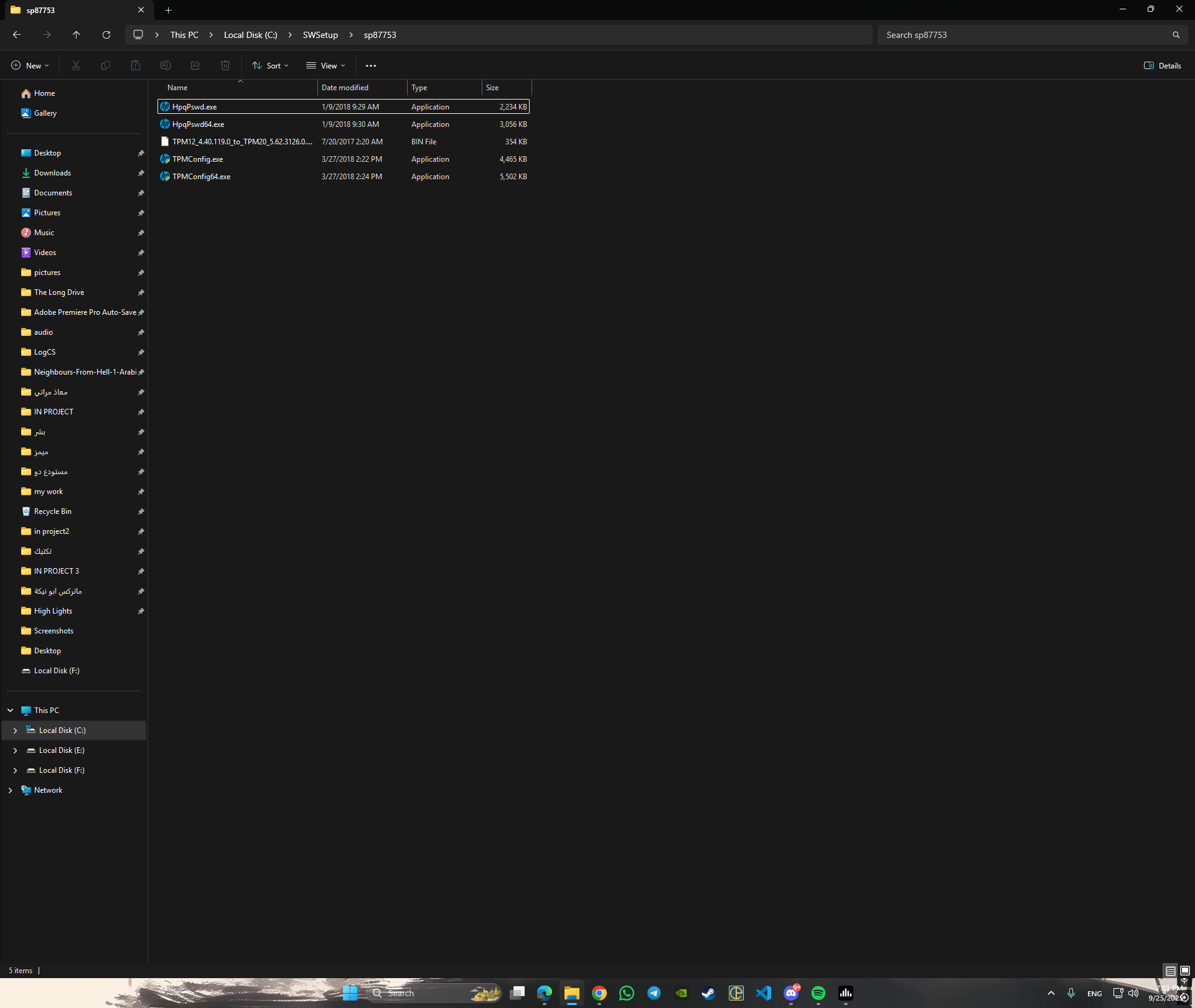This screenshot has height=1008, width=1195.
Task: Click the Delete trash icon in toolbar
Action: tap(225, 65)
